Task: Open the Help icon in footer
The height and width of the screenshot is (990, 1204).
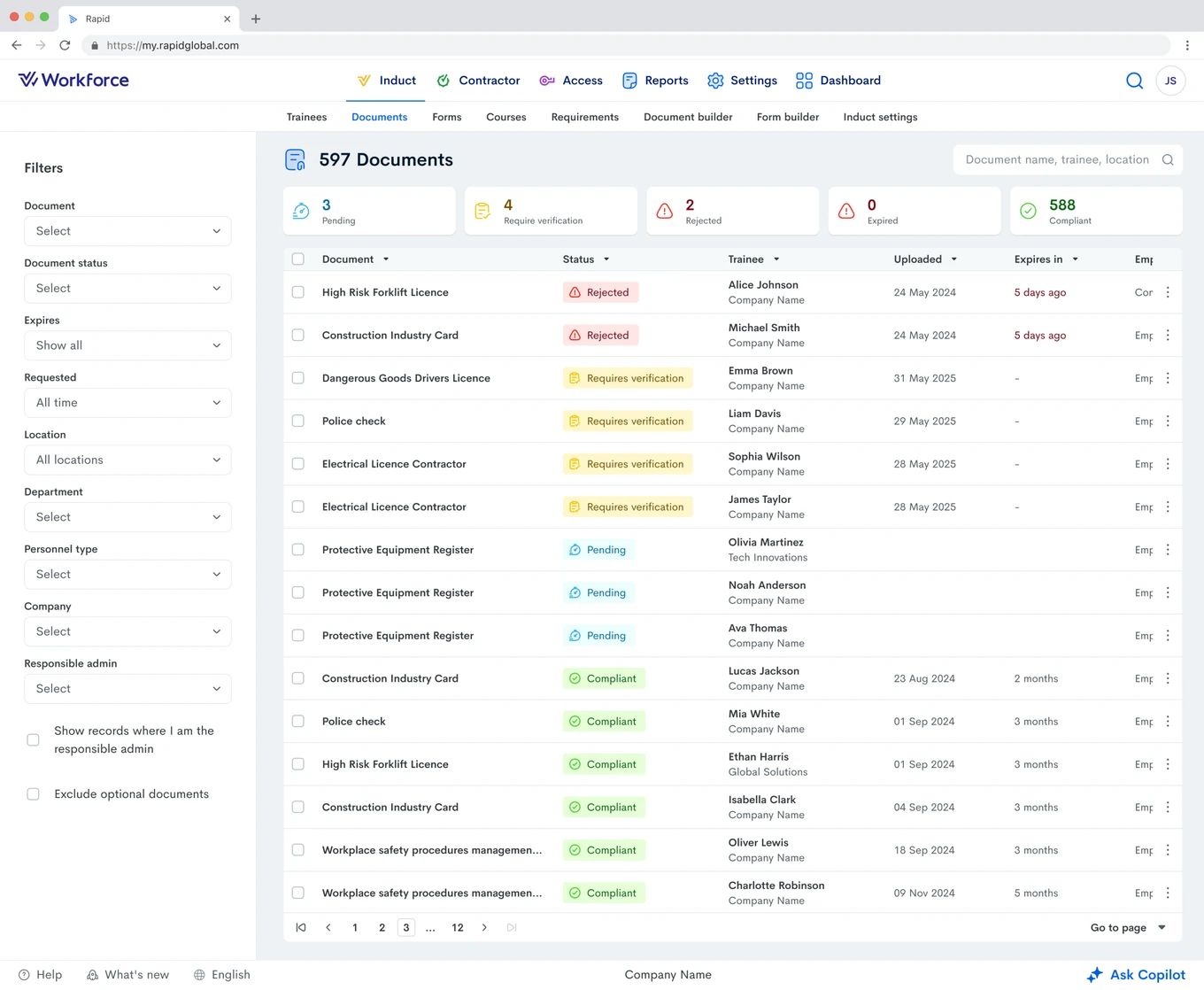Action: click(x=25, y=975)
